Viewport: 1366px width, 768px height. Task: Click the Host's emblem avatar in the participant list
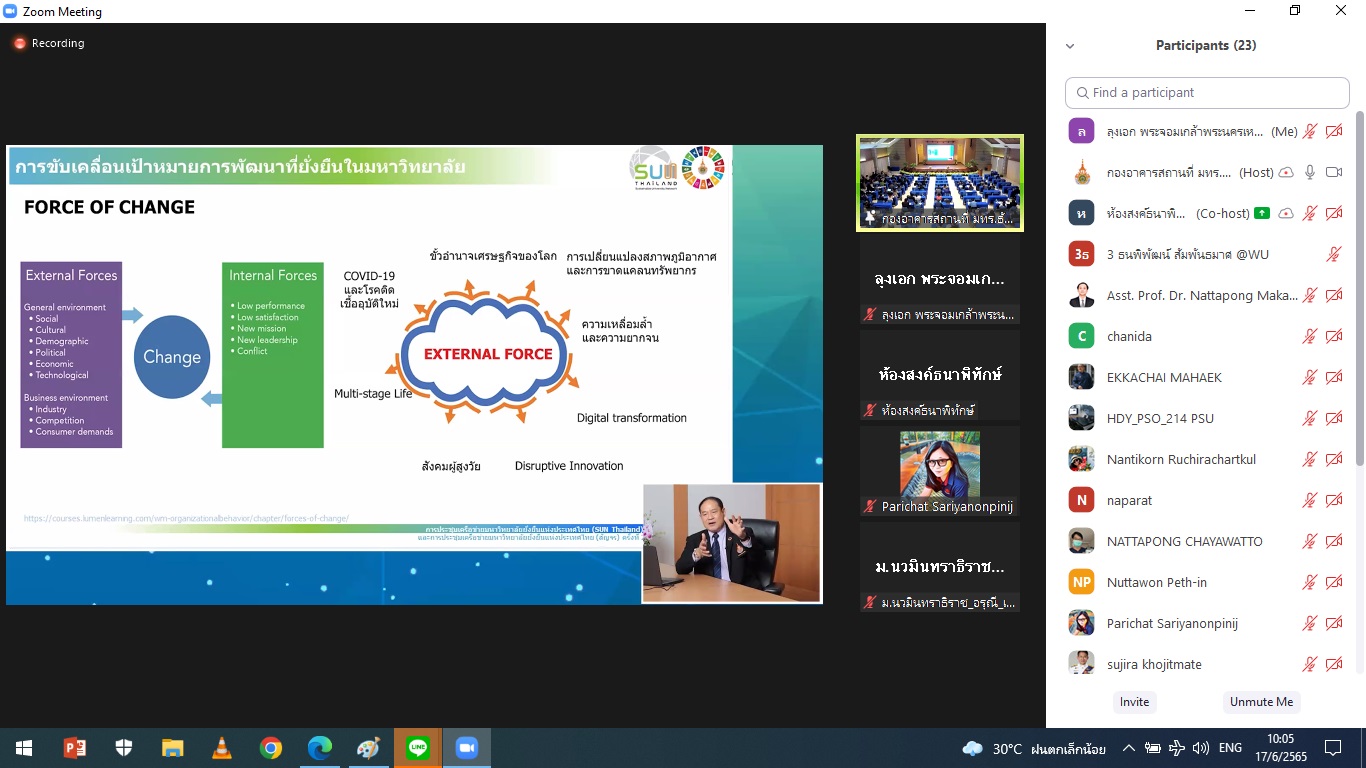coord(1081,172)
